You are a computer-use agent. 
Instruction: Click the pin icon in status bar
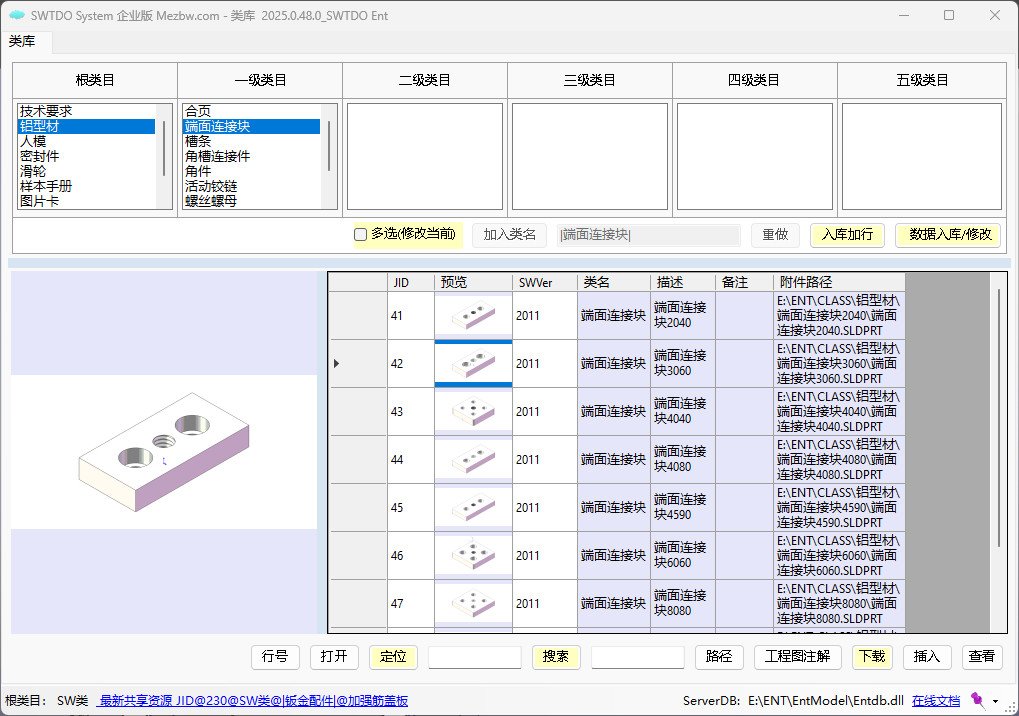pyautogui.click(x=977, y=701)
